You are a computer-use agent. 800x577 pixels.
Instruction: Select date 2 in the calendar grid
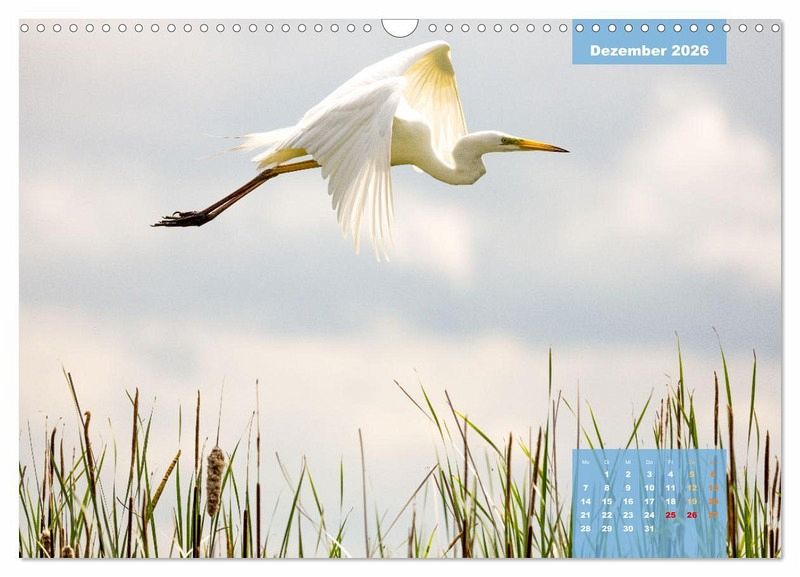click(x=628, y=474)
